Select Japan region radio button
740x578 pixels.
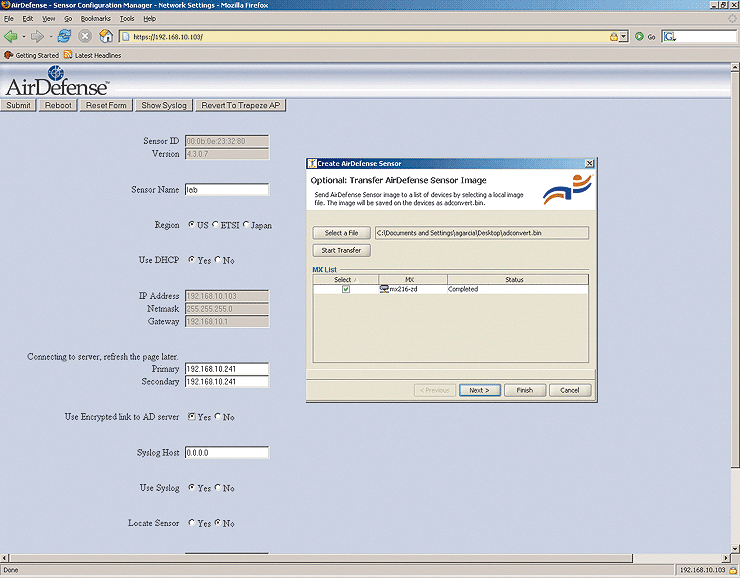point(246,225)
